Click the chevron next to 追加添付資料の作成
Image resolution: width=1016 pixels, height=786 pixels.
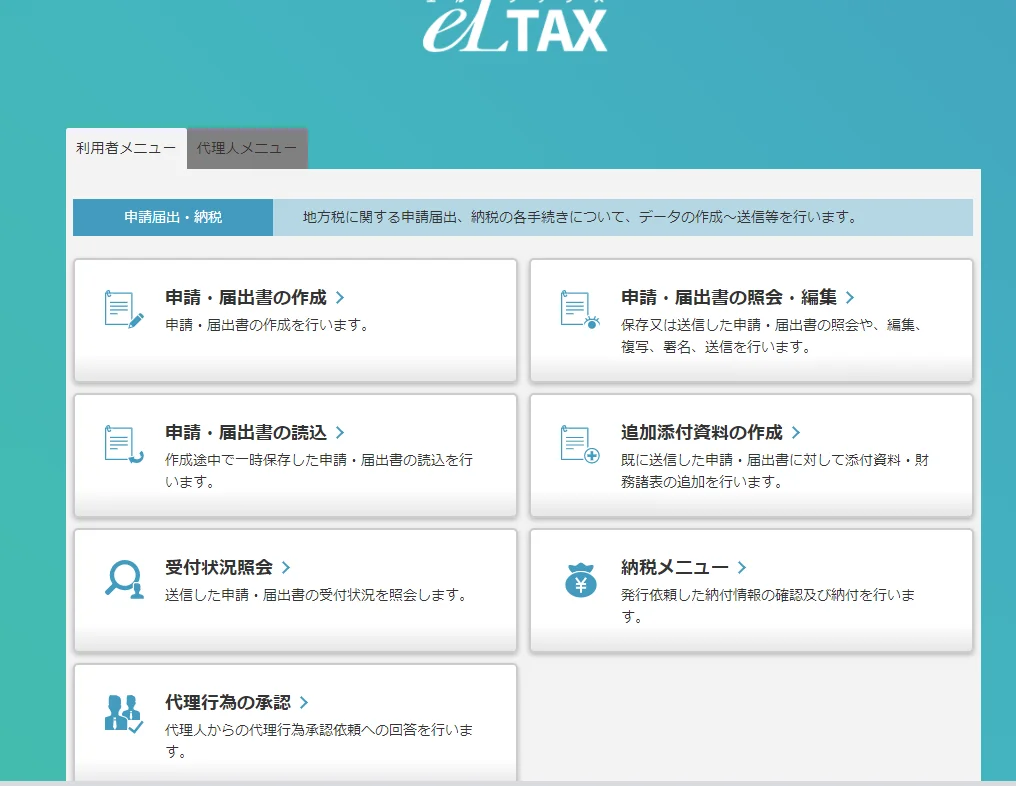pos(796,432)
